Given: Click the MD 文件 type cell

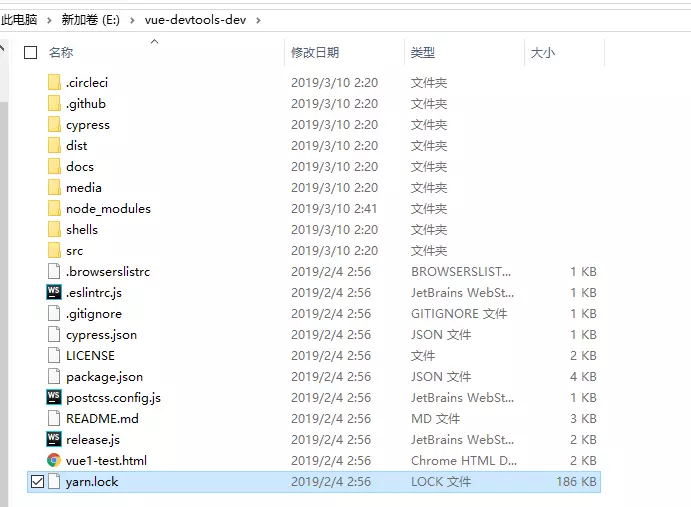Looking at the screenshot, I should [x=435, y=419].
